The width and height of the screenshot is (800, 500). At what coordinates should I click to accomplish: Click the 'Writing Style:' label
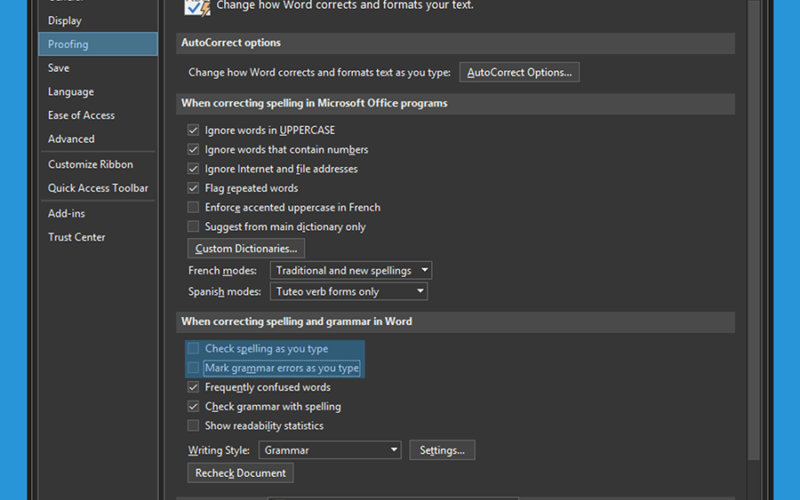coord(219,450)
